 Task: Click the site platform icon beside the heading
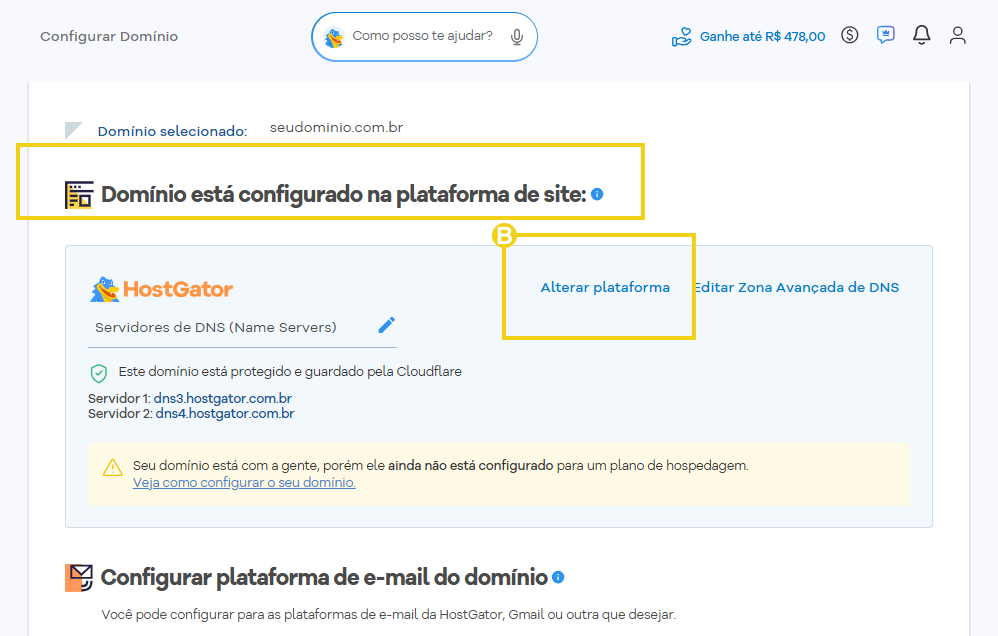(79, 195)
